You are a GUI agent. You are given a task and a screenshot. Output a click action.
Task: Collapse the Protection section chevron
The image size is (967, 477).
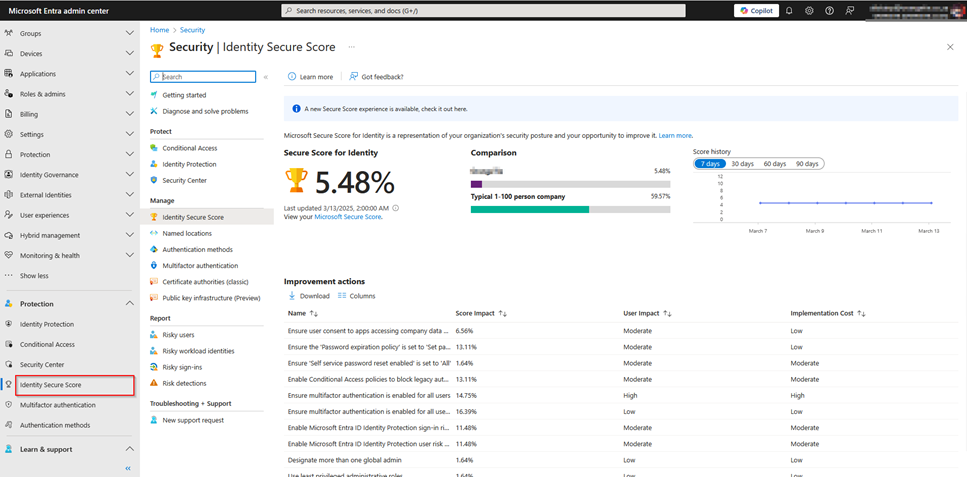coord(130,304)
